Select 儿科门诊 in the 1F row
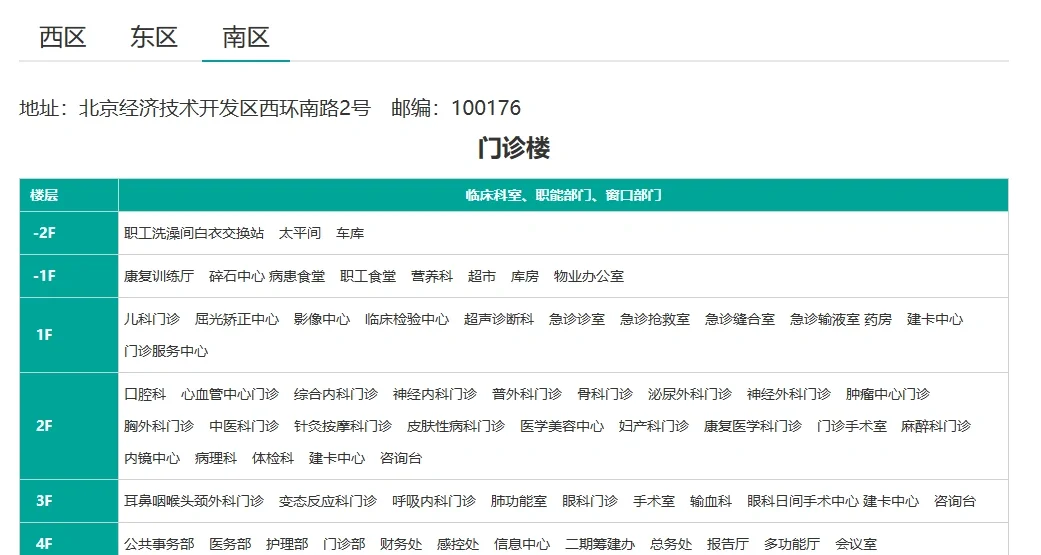 click(x=152, y=320)
